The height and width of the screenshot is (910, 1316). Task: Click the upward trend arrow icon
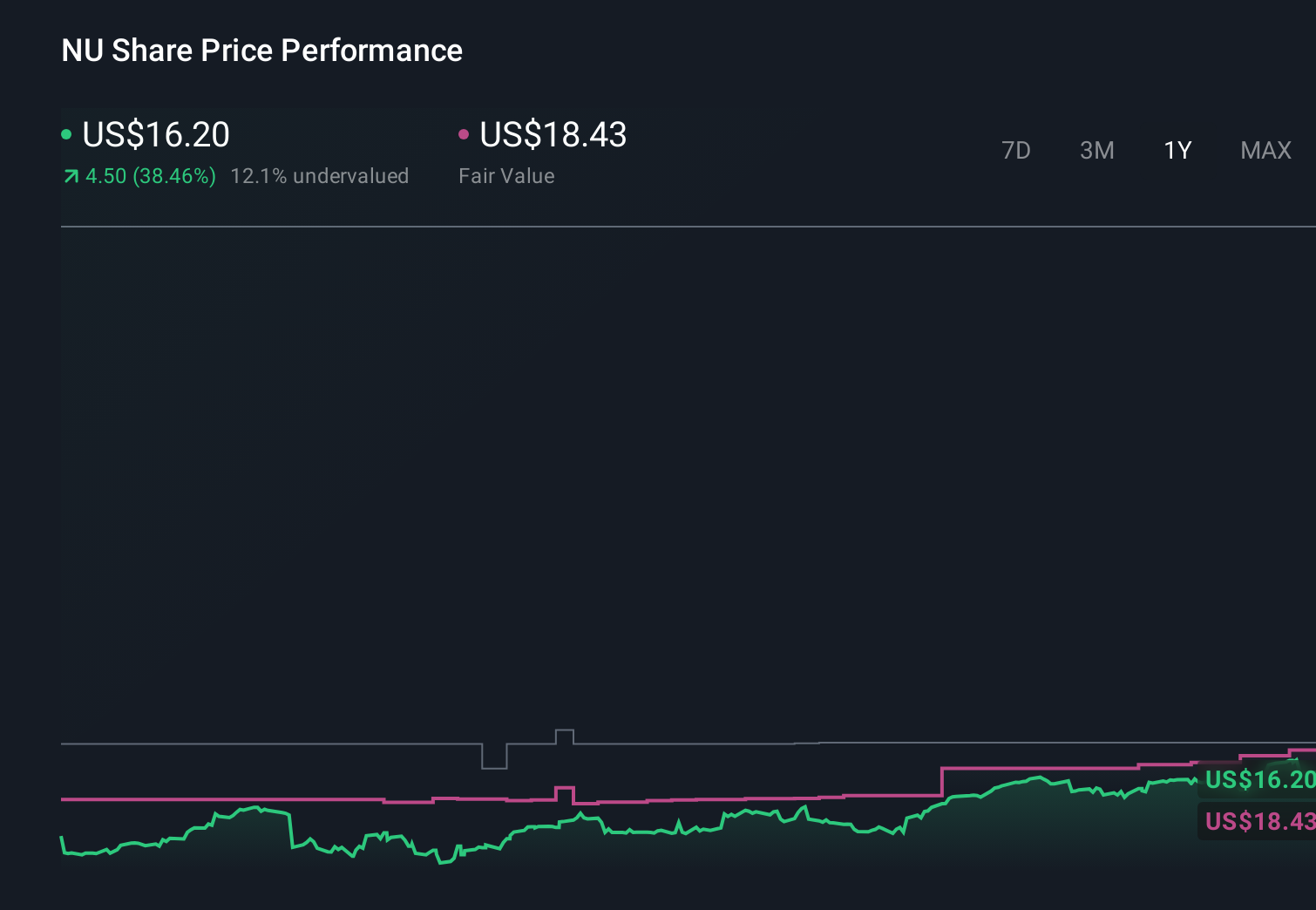coord(71,175)
